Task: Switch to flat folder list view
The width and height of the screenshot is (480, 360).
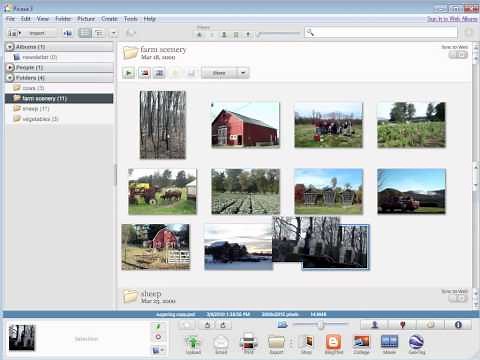Action: pyautogui.click(x=85, y=33)
